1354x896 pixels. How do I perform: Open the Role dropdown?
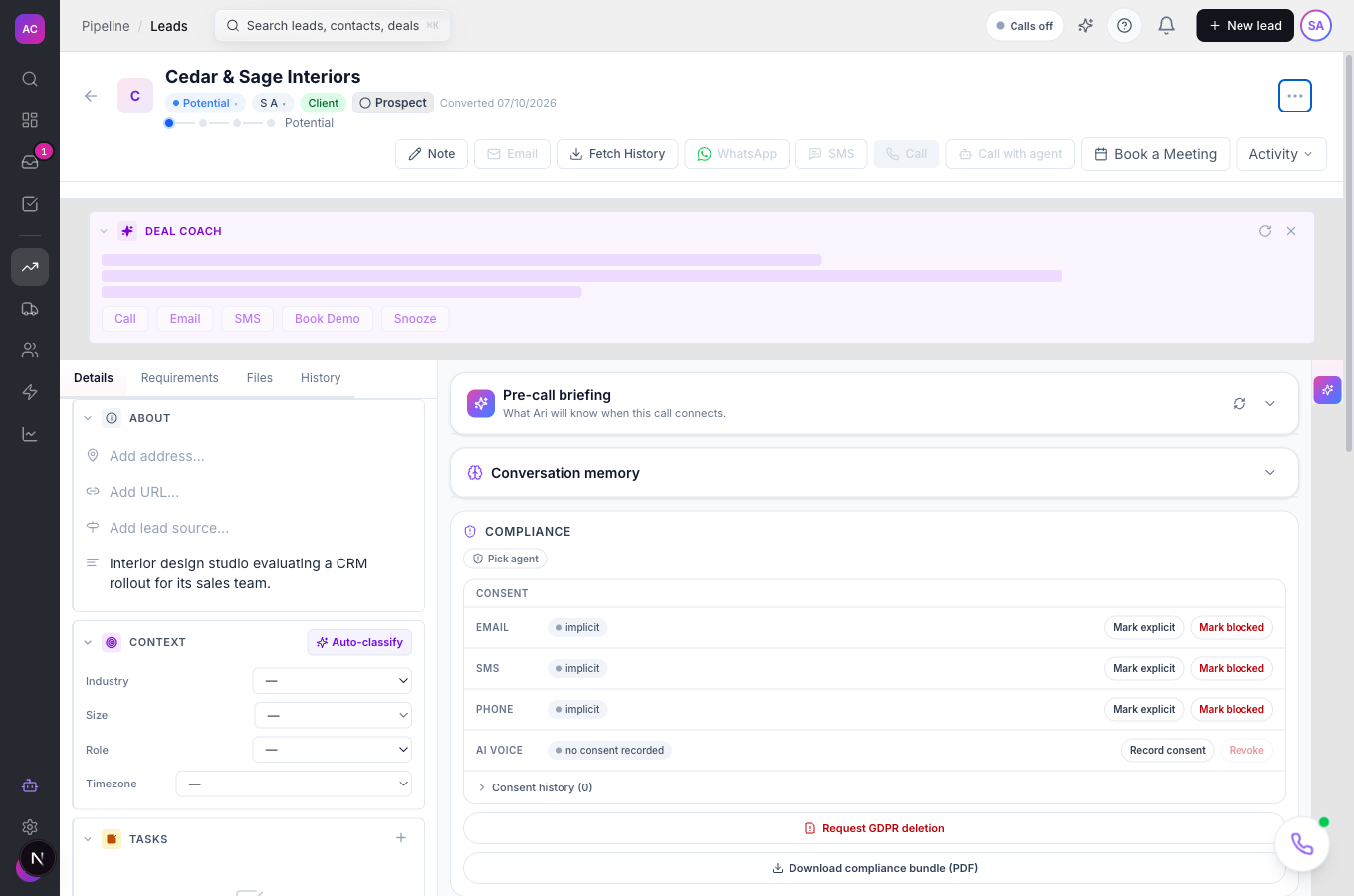[333, 750]
